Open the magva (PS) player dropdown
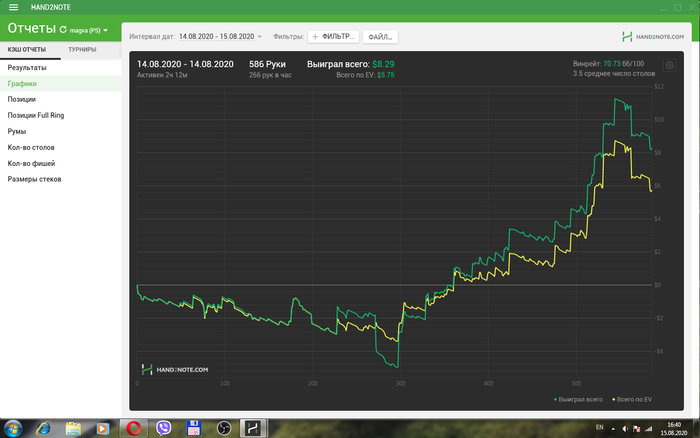 [89, 30]
